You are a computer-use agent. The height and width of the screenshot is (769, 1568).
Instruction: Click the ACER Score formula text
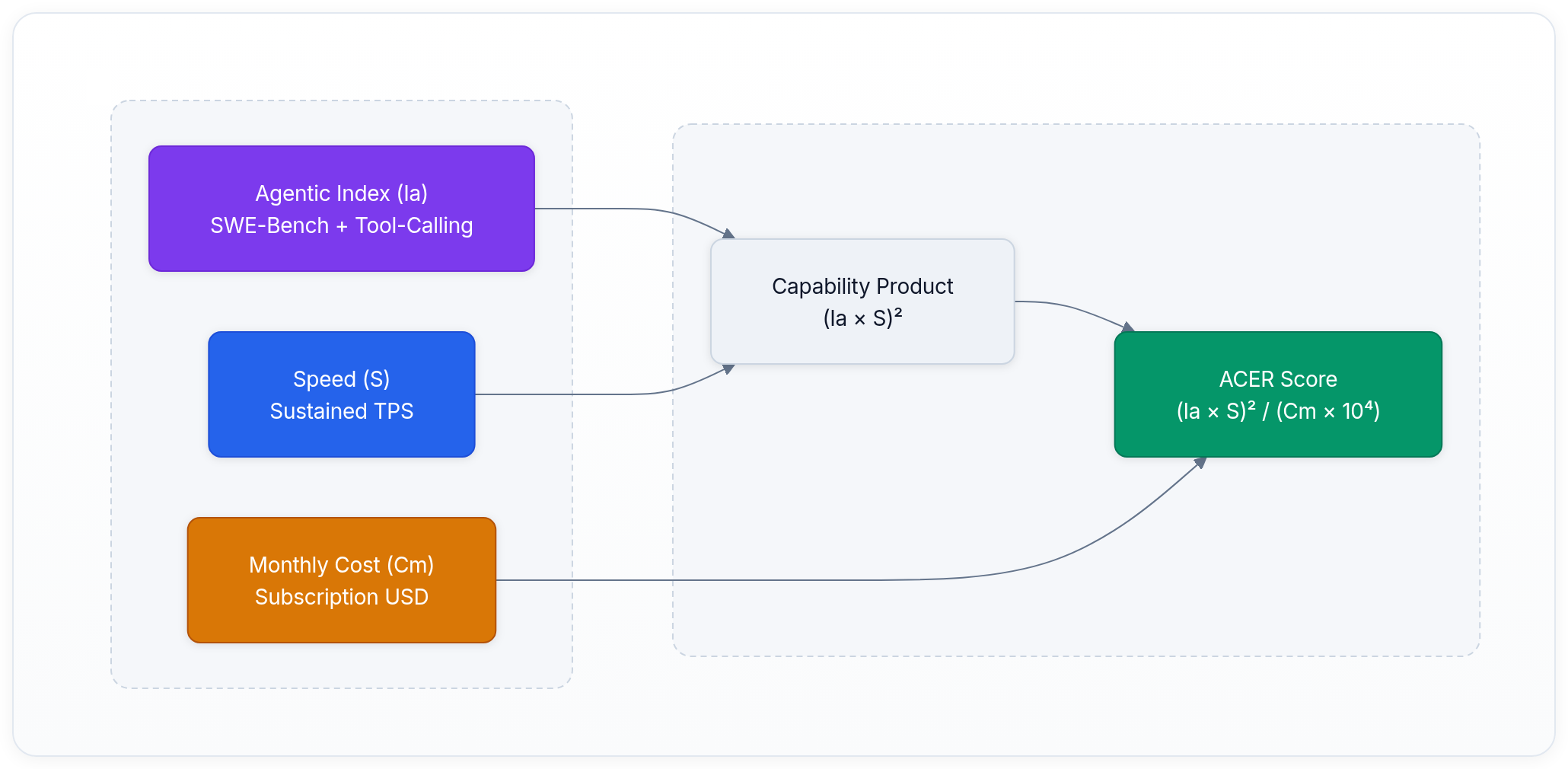point(1277,411)
